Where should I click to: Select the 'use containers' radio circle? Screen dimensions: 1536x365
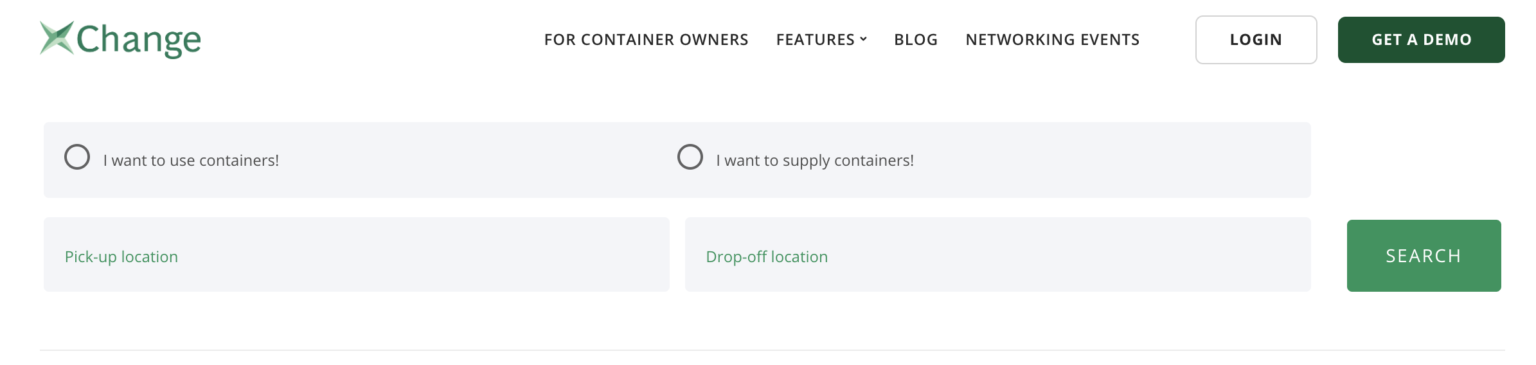[x=77, y=157]
